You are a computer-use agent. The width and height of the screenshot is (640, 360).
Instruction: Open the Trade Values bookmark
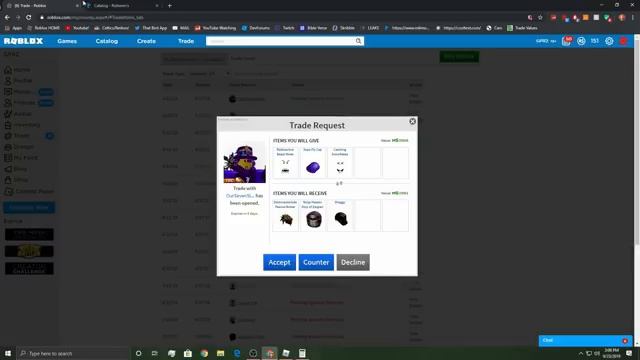[522, 28]
